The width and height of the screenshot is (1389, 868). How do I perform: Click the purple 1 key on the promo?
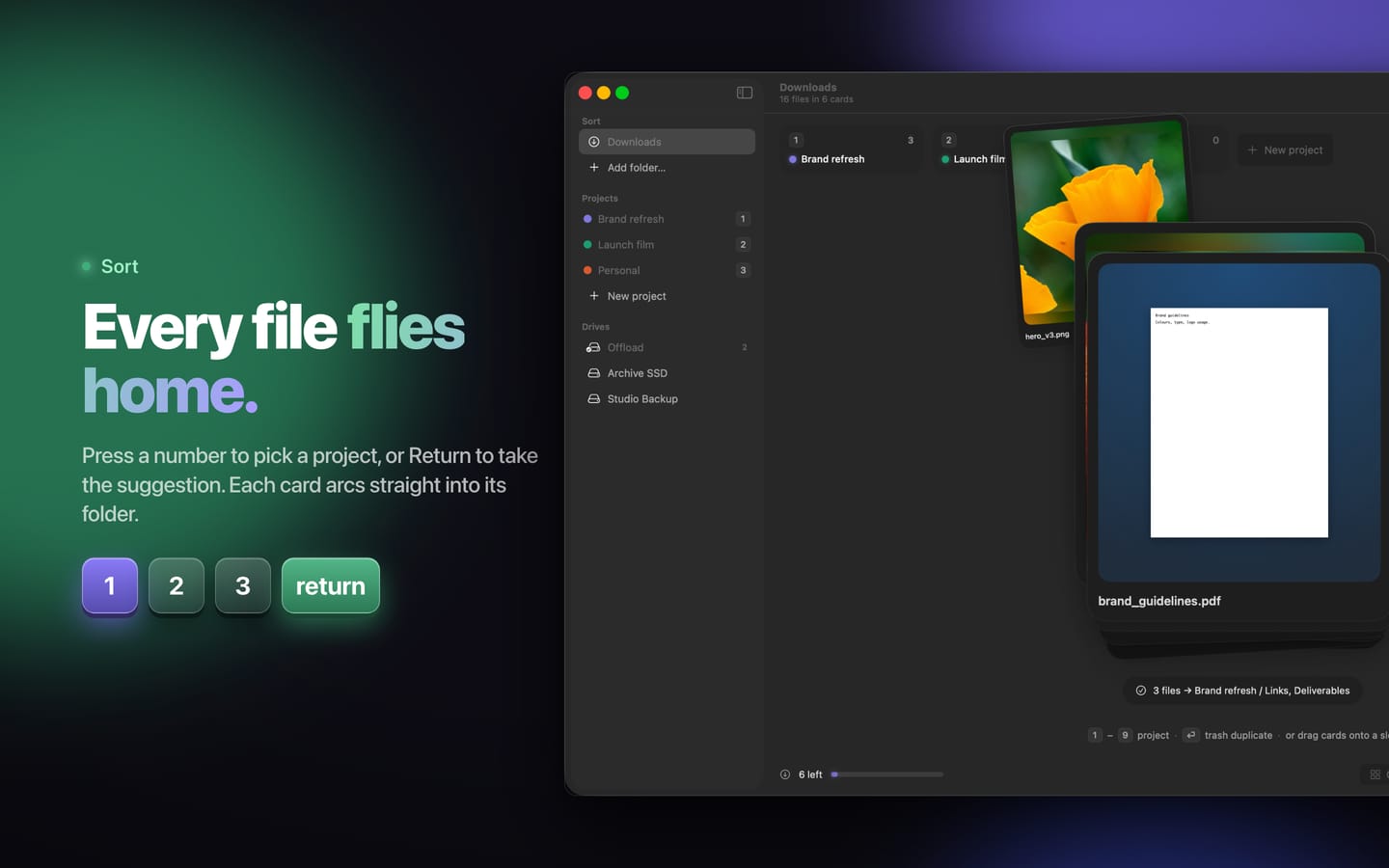pos(110,585)
